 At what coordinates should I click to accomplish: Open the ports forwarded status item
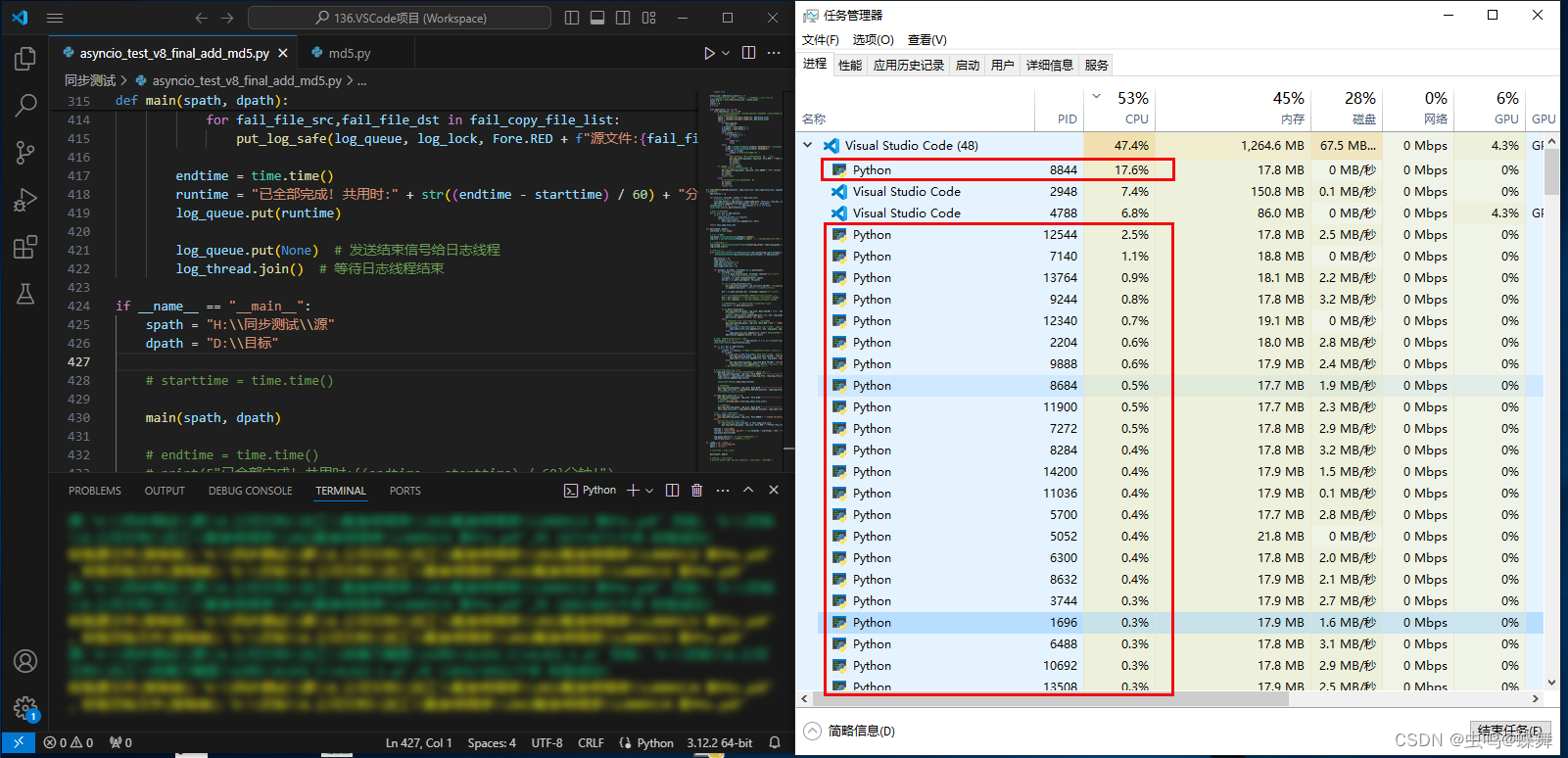click(120, 742)
